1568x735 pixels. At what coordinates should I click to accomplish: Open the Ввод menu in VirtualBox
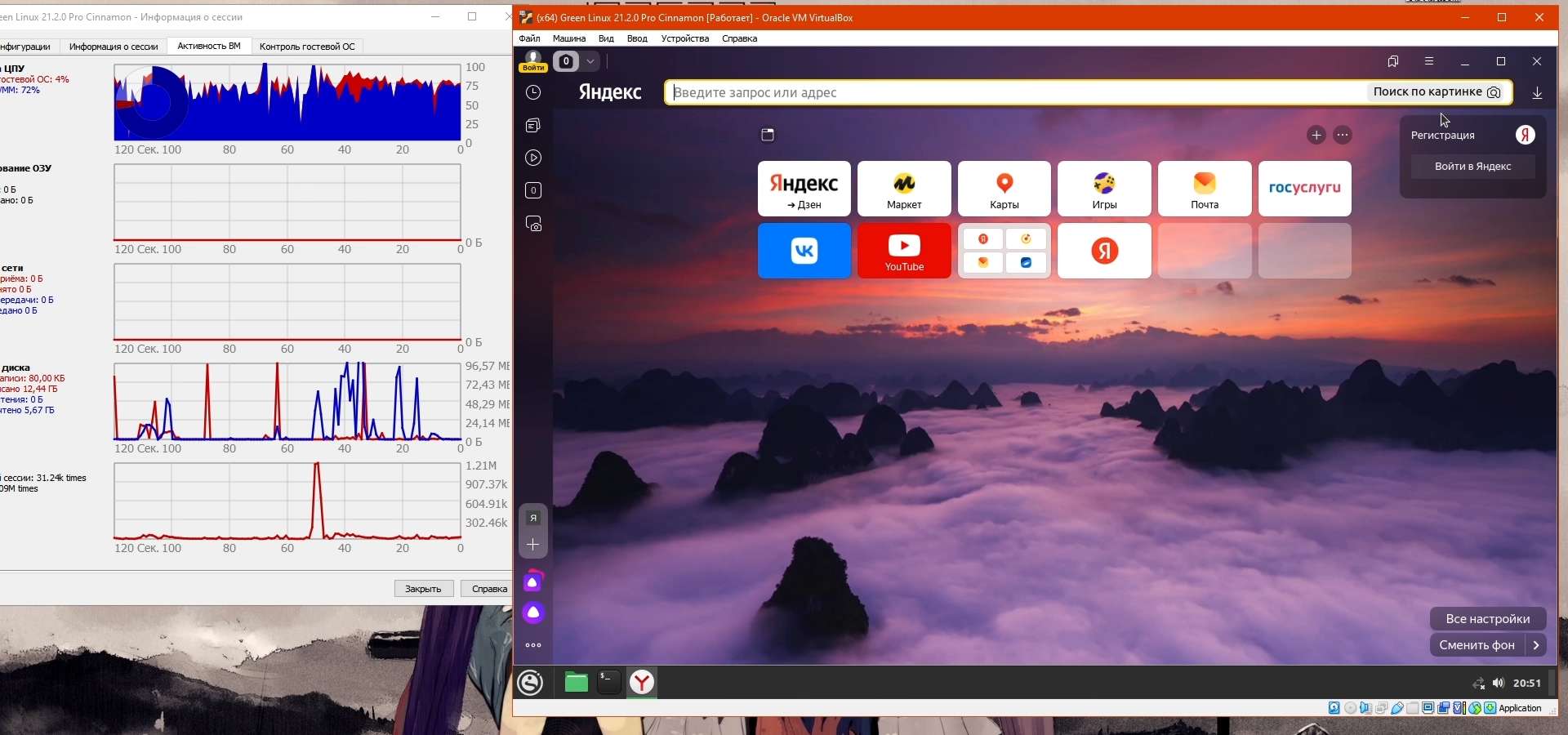tap(637, 38)
